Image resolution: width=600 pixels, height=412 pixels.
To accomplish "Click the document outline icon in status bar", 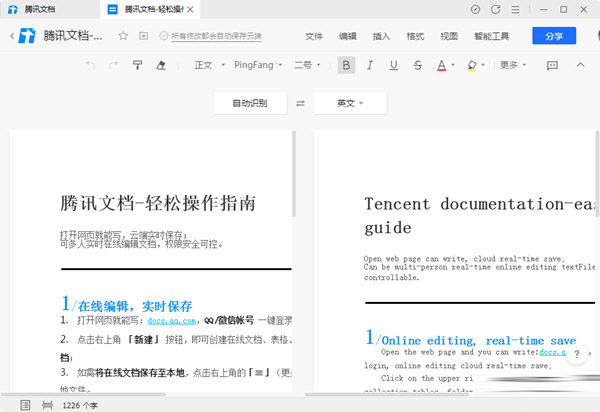I will click(x=25, y=405).
